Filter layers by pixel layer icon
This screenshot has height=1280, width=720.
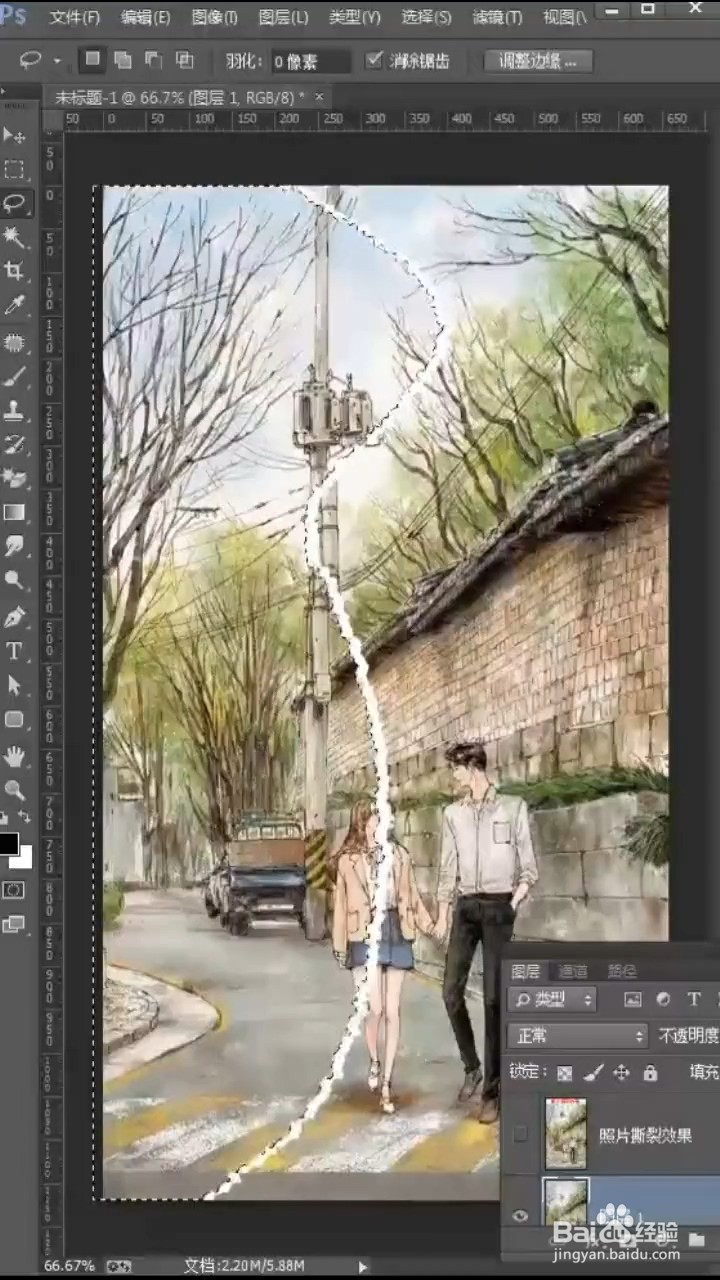632,999
